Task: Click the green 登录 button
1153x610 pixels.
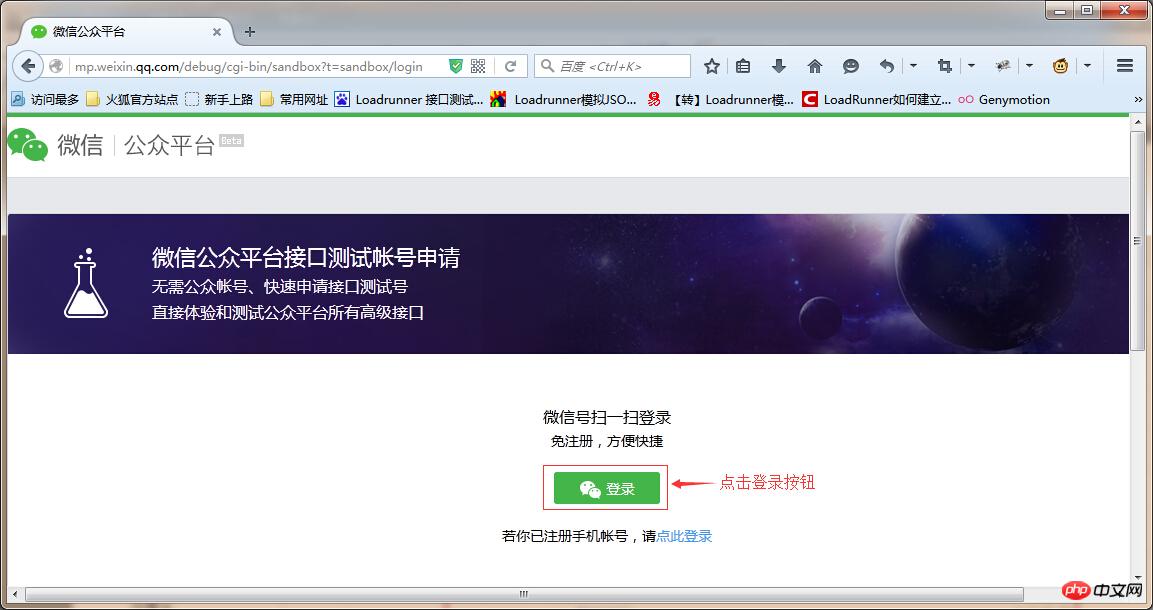Action: click(x=605, y=488)
